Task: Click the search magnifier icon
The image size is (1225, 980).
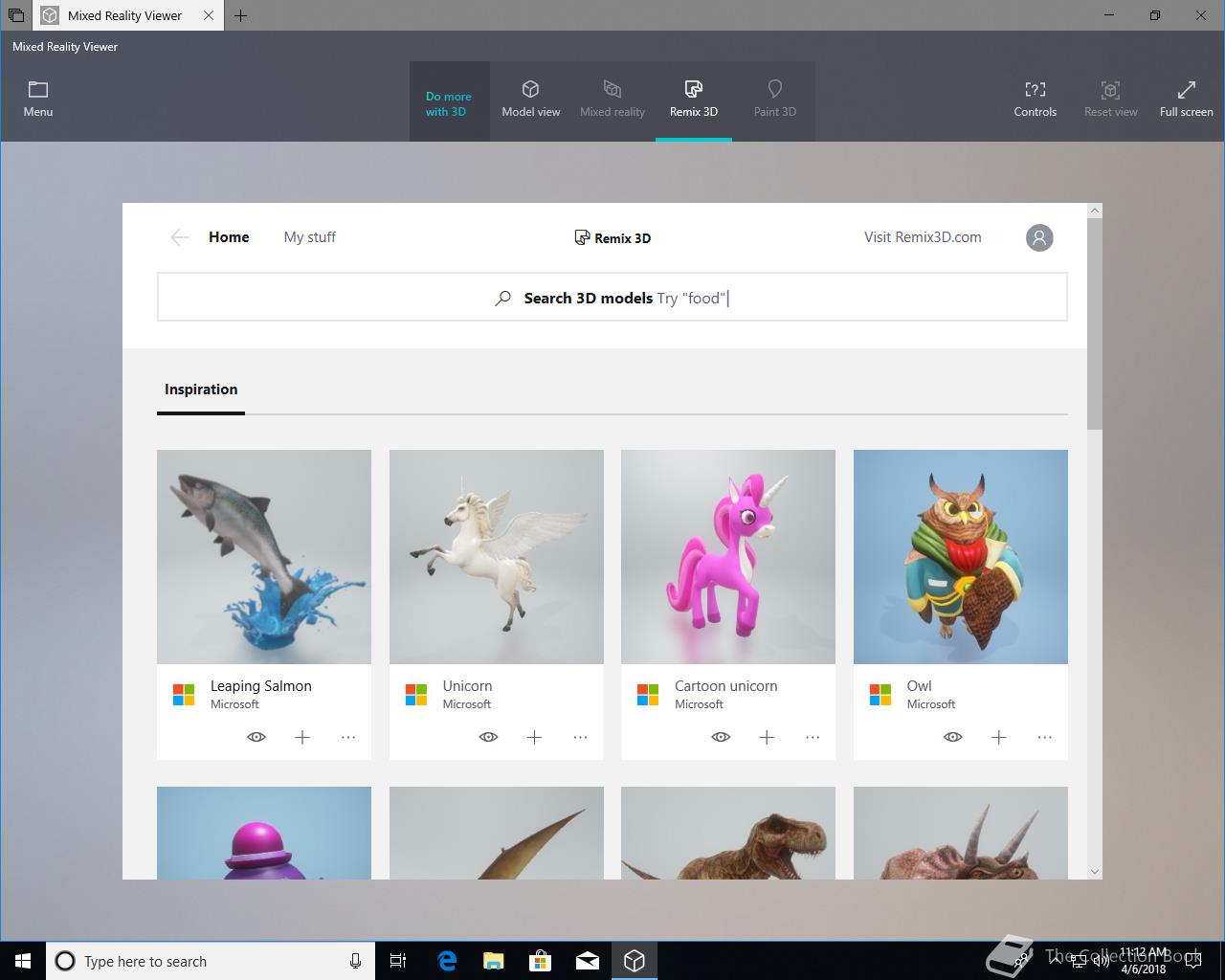Action: [502, 298]
